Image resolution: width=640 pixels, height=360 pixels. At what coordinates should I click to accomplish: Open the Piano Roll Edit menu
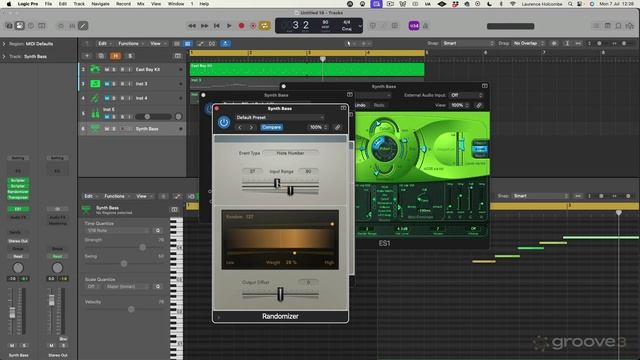[x=91, y=196]
